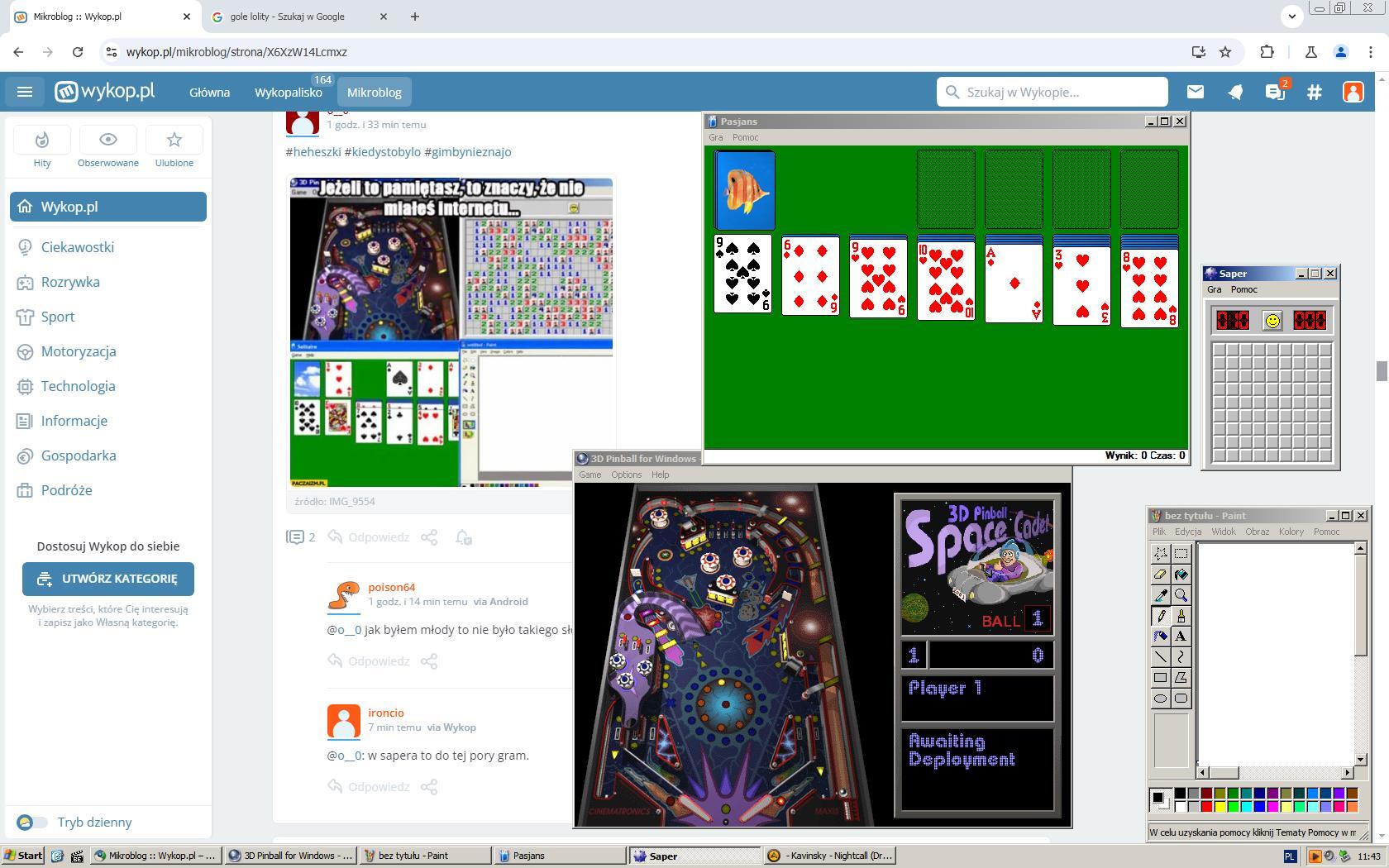
Task: Select the Ellipse tool in Paint
Action: click(x=1160, y=699)
